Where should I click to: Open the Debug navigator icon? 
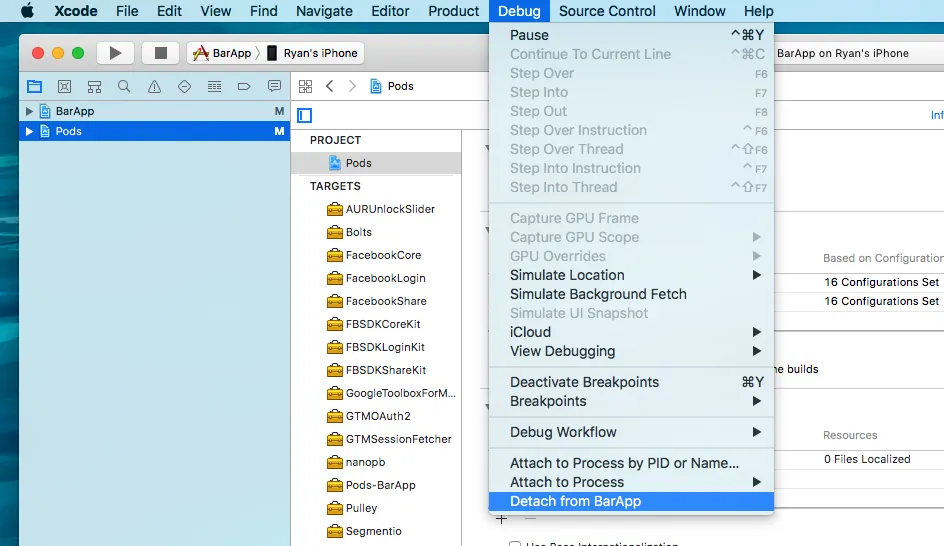point(214,86)
